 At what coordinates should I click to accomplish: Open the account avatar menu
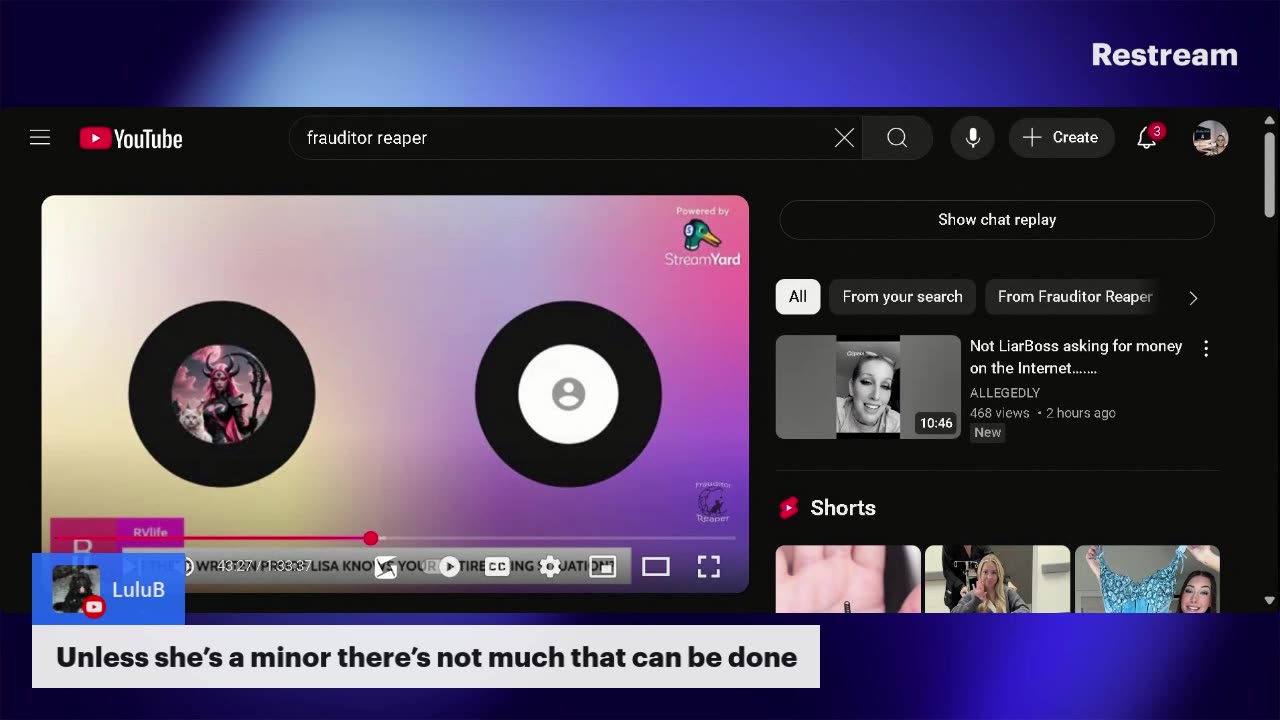click(x=1210, y=138)
